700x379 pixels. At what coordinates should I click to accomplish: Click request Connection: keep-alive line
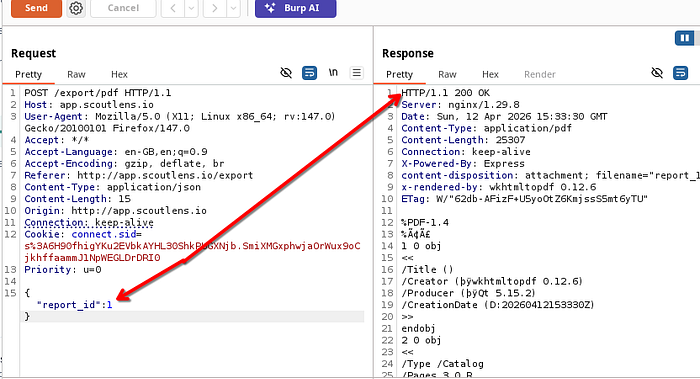(89, 222)
